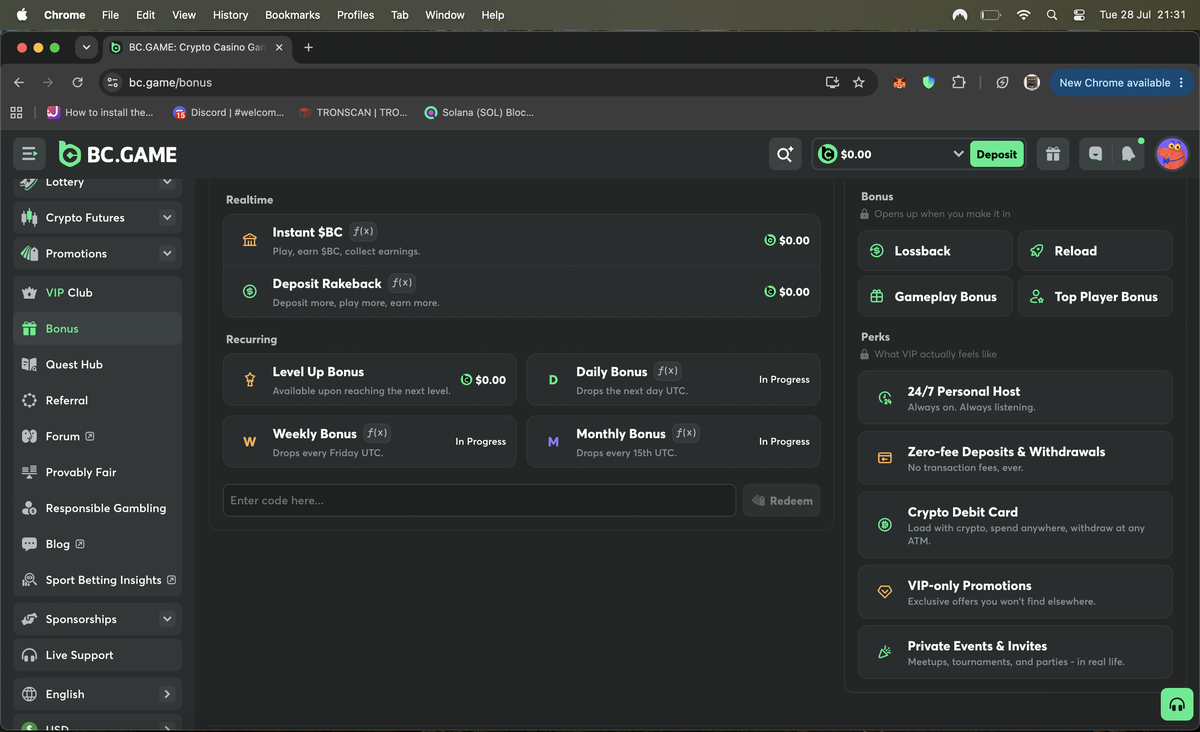Click the Zero-fee Deposits card icon

pos(884,458)
